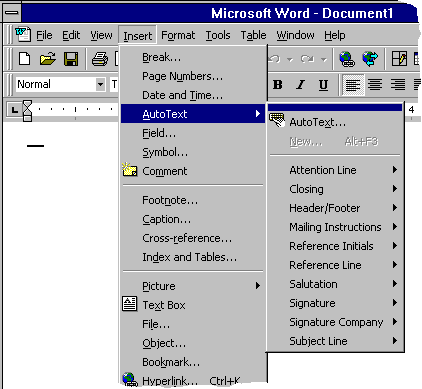Align text left
Image resolution: width=422 pixels, height=389 pixels.
tap(353, 85)
